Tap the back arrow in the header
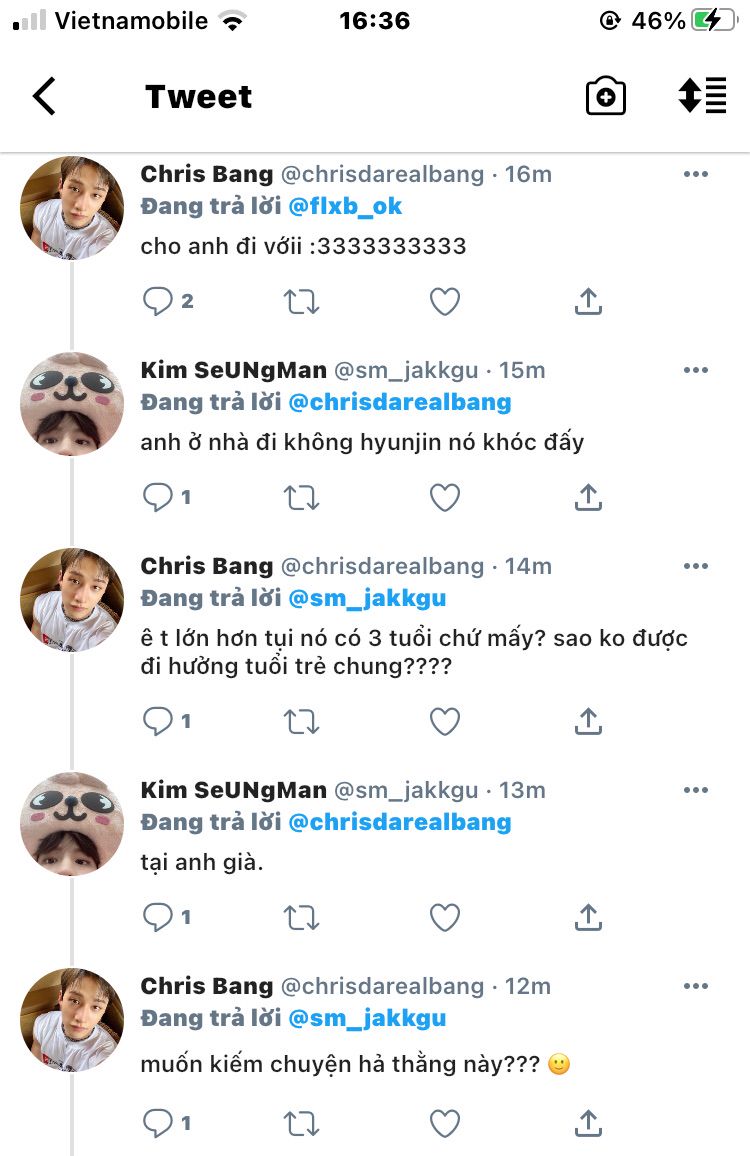This screenshot has width=750, height=1156. point(44,97)
